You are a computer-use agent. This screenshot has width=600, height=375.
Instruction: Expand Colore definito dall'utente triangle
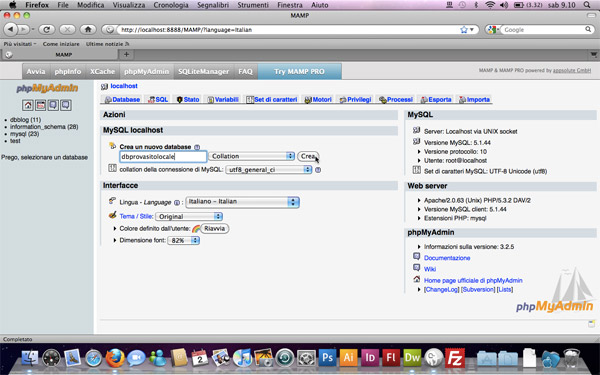point(114,228)
